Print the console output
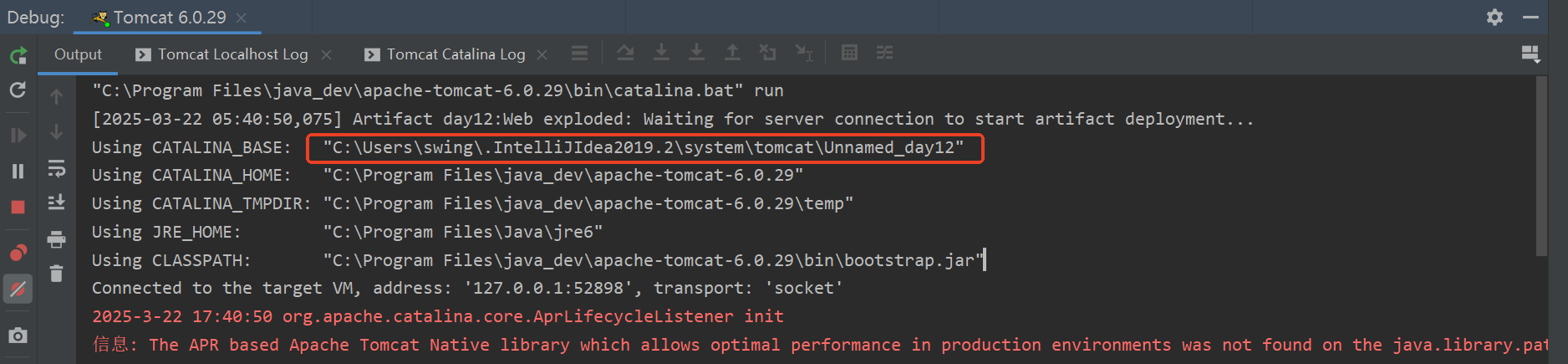This screenshot has width=1568, height=364. click(x=56, y=240)
